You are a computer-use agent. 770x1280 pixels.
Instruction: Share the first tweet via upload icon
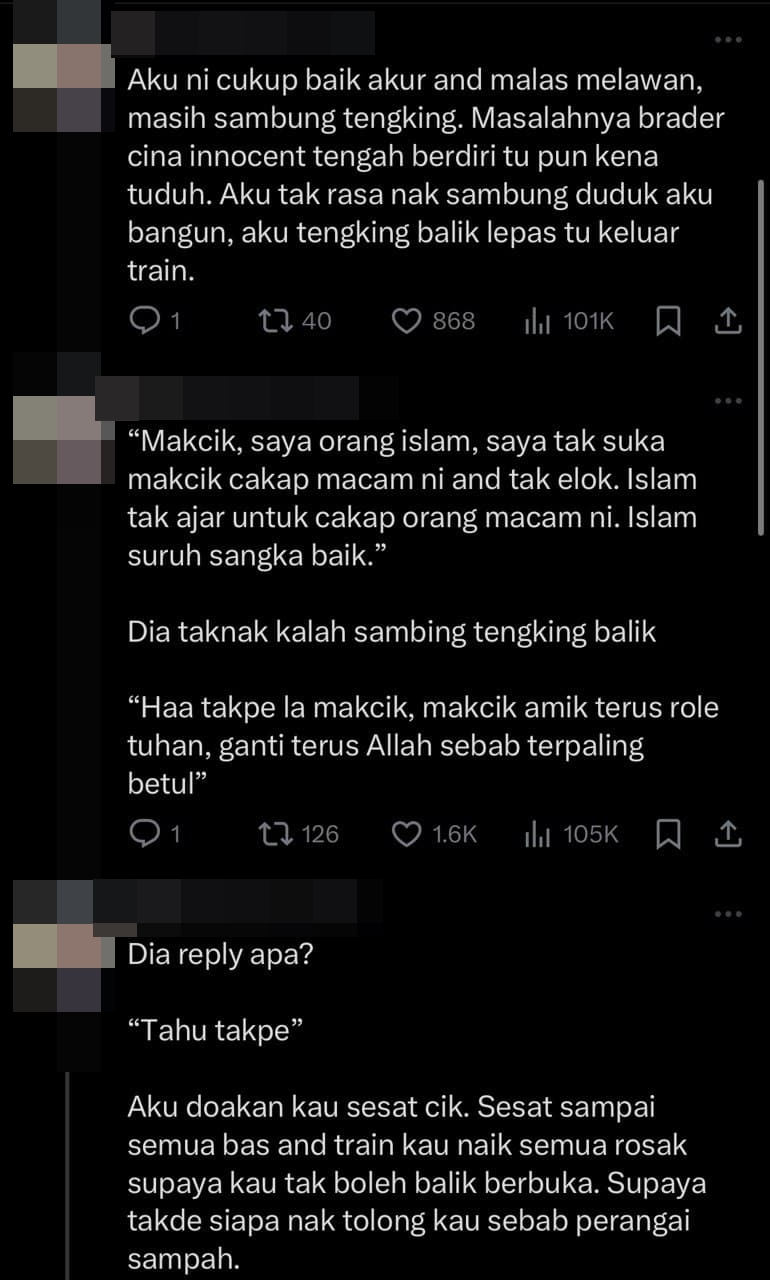point(729,321)
